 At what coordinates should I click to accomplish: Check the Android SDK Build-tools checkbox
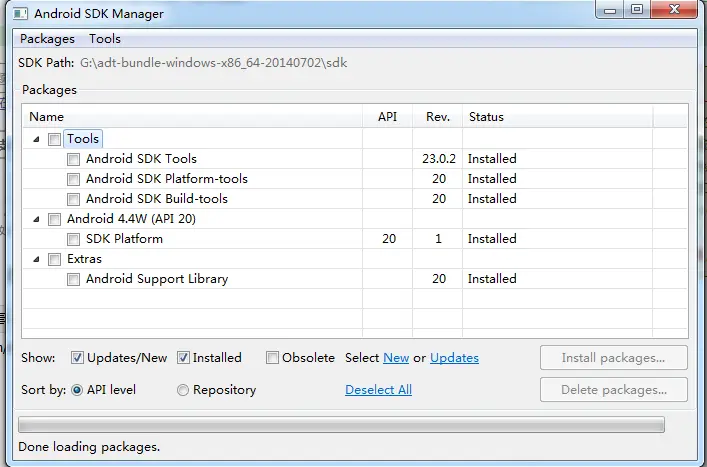pyautogui.click(x=73, y=199)
